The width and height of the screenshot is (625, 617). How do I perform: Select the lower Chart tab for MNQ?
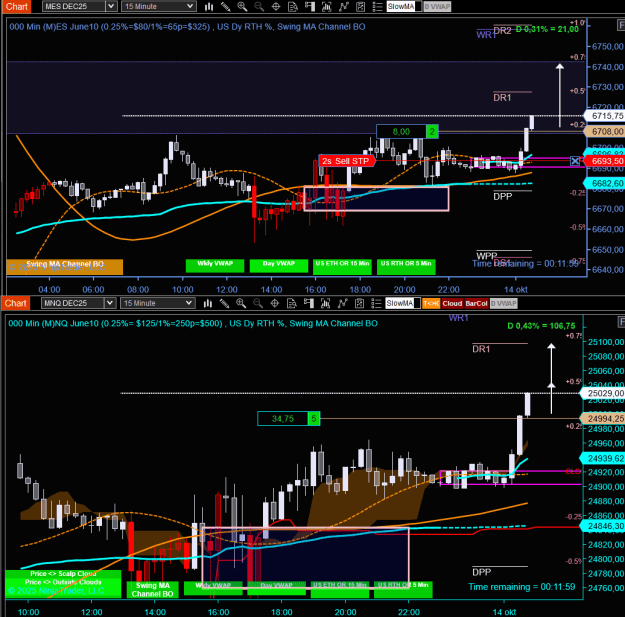[15, 303]
